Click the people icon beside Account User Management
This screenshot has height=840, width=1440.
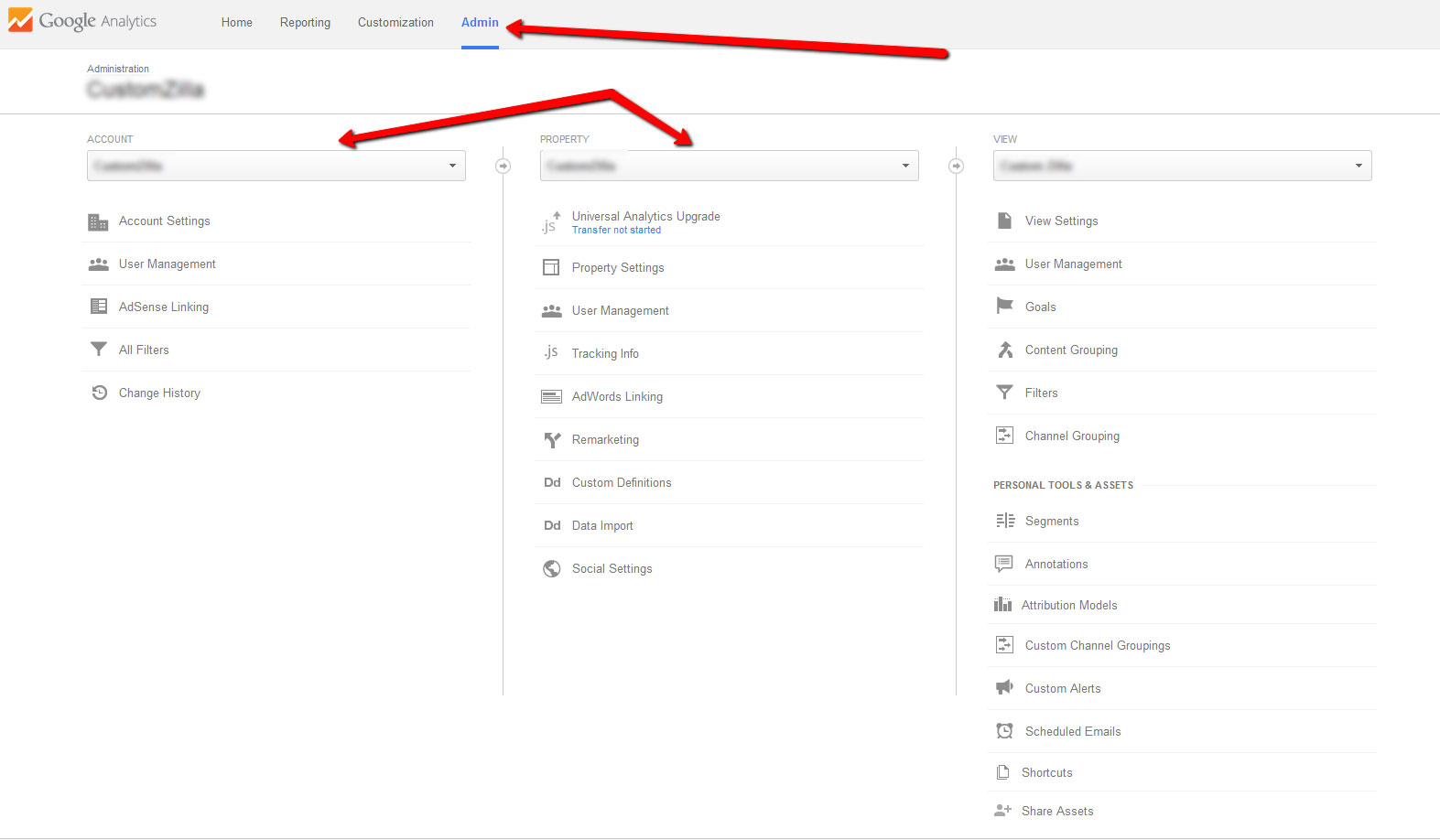(x=98, y=264)
